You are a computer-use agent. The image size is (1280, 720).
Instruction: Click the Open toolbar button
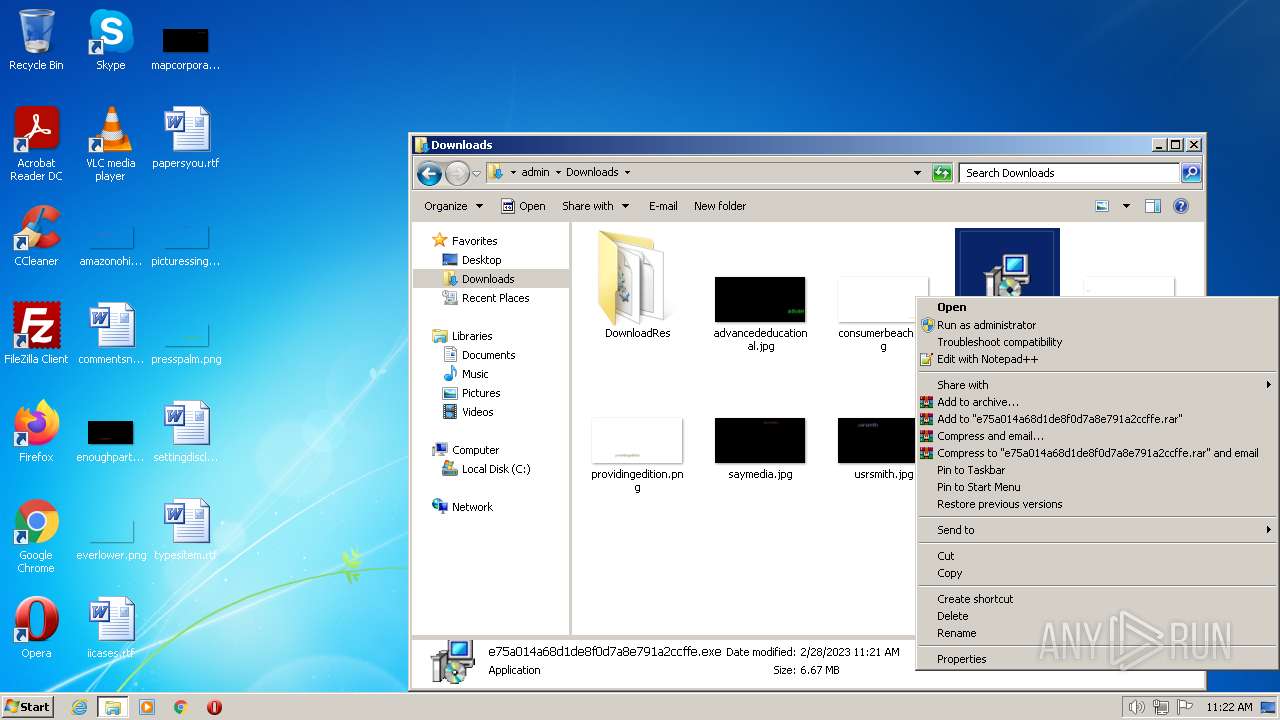[523, 206]
